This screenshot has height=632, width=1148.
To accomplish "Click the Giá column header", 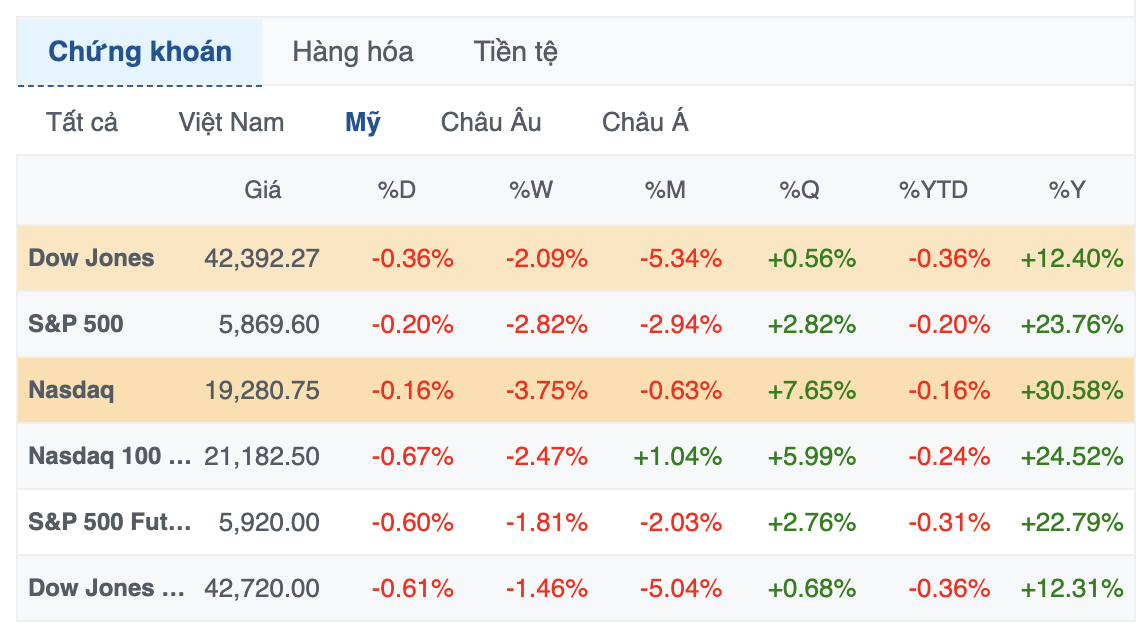I will tap(263, 190).
